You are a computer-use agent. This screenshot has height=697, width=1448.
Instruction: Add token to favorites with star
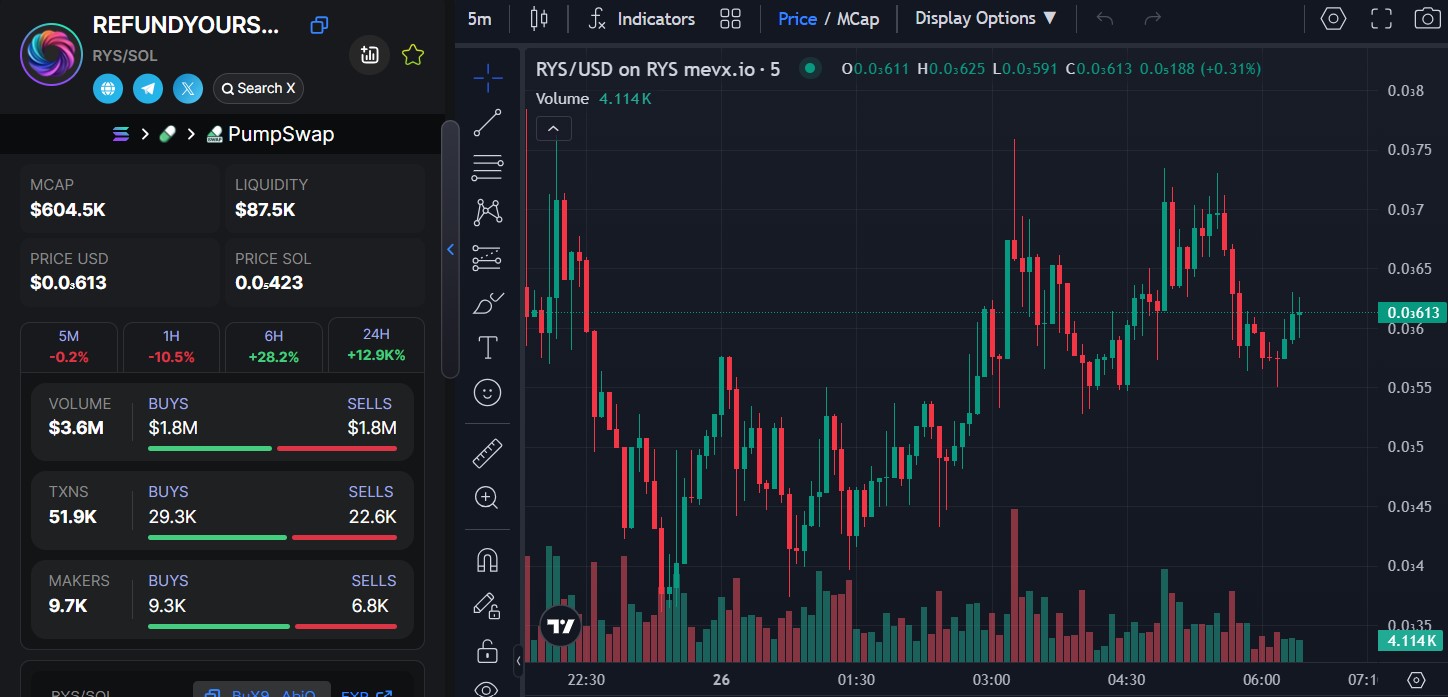point(412,56)
